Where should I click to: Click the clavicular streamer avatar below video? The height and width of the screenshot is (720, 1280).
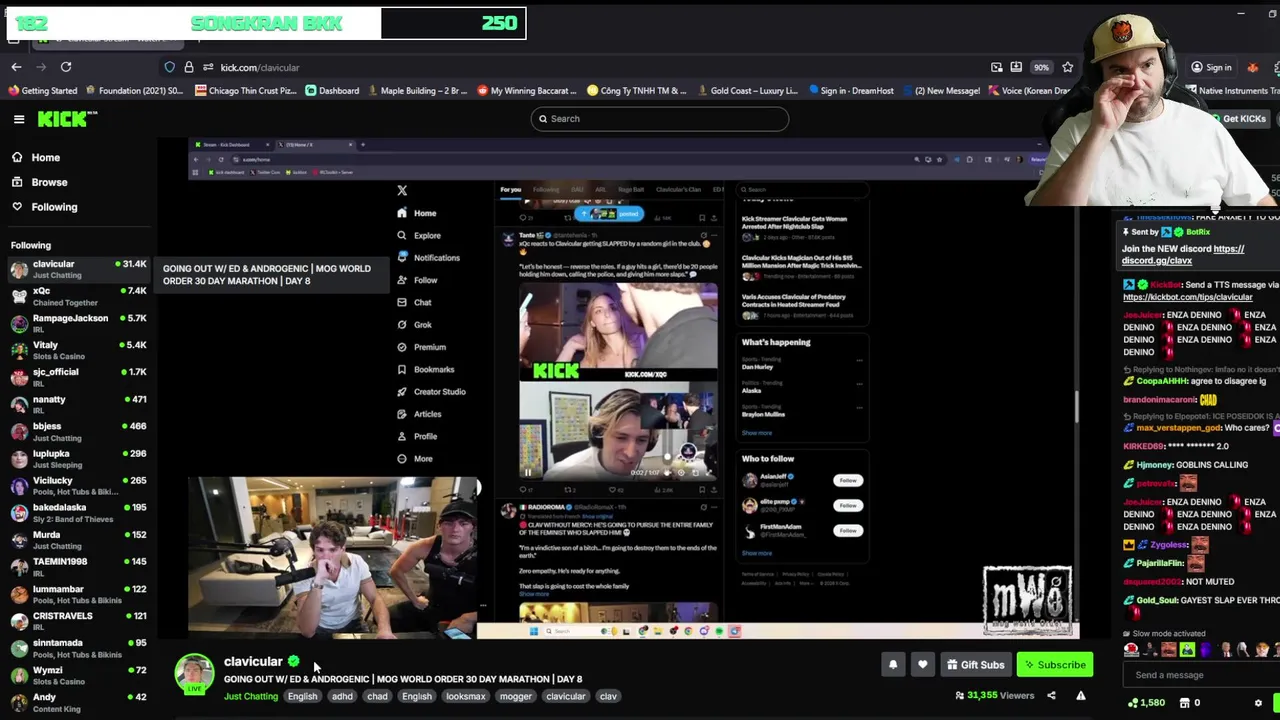click(194, 674)
